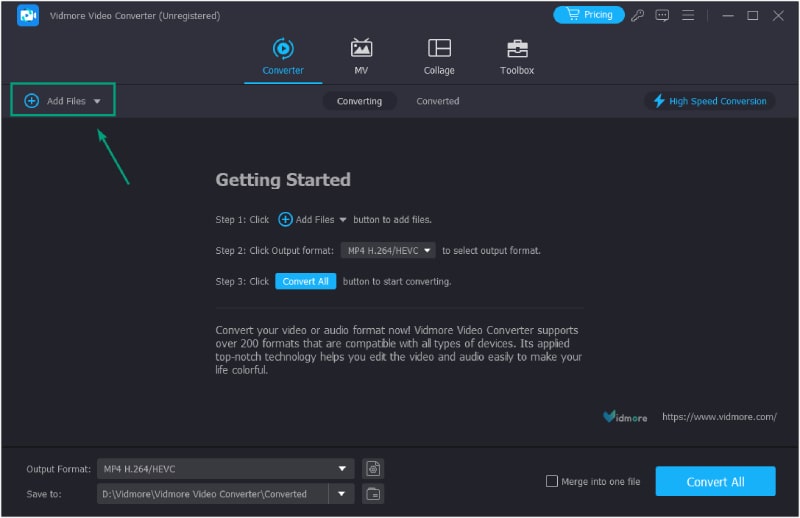Switch to the Collage module
The height and width of the screenshot is (518, 800).
point(439,56)
